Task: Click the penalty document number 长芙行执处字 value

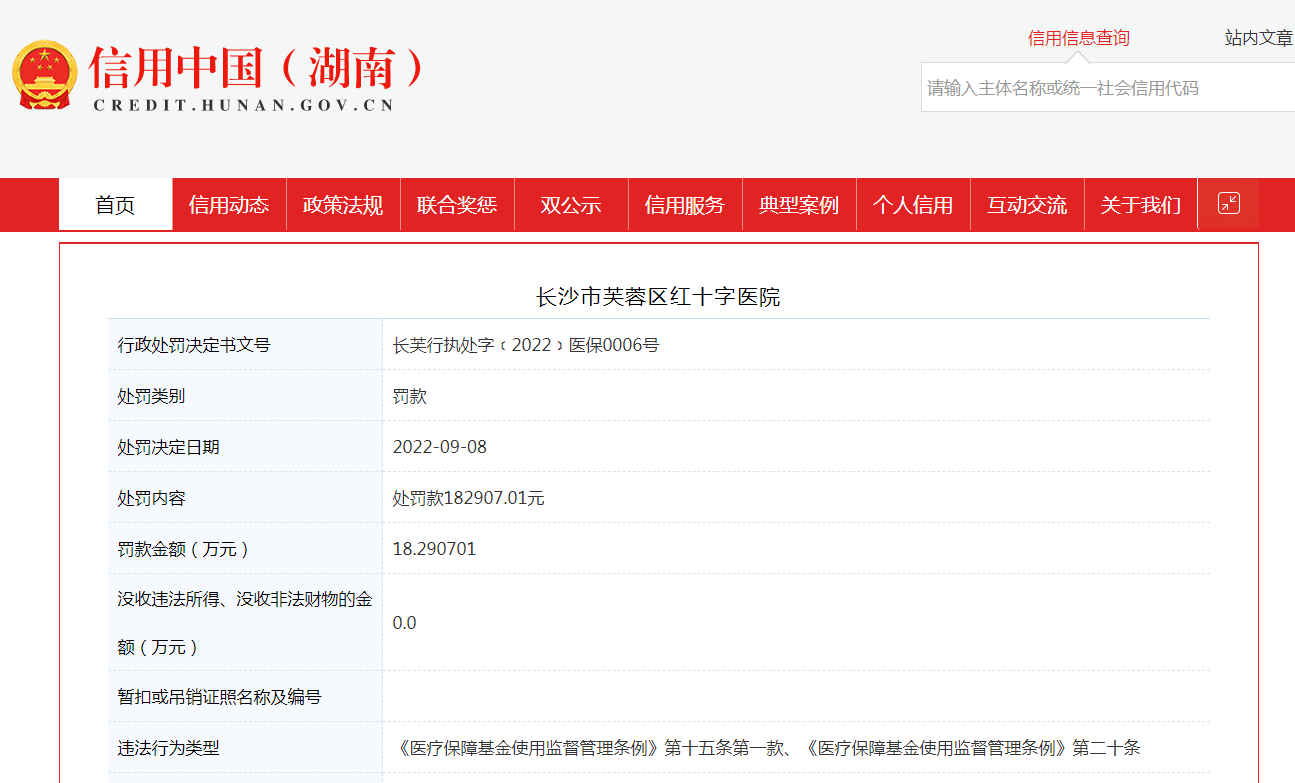Action: tap(526, 345)
